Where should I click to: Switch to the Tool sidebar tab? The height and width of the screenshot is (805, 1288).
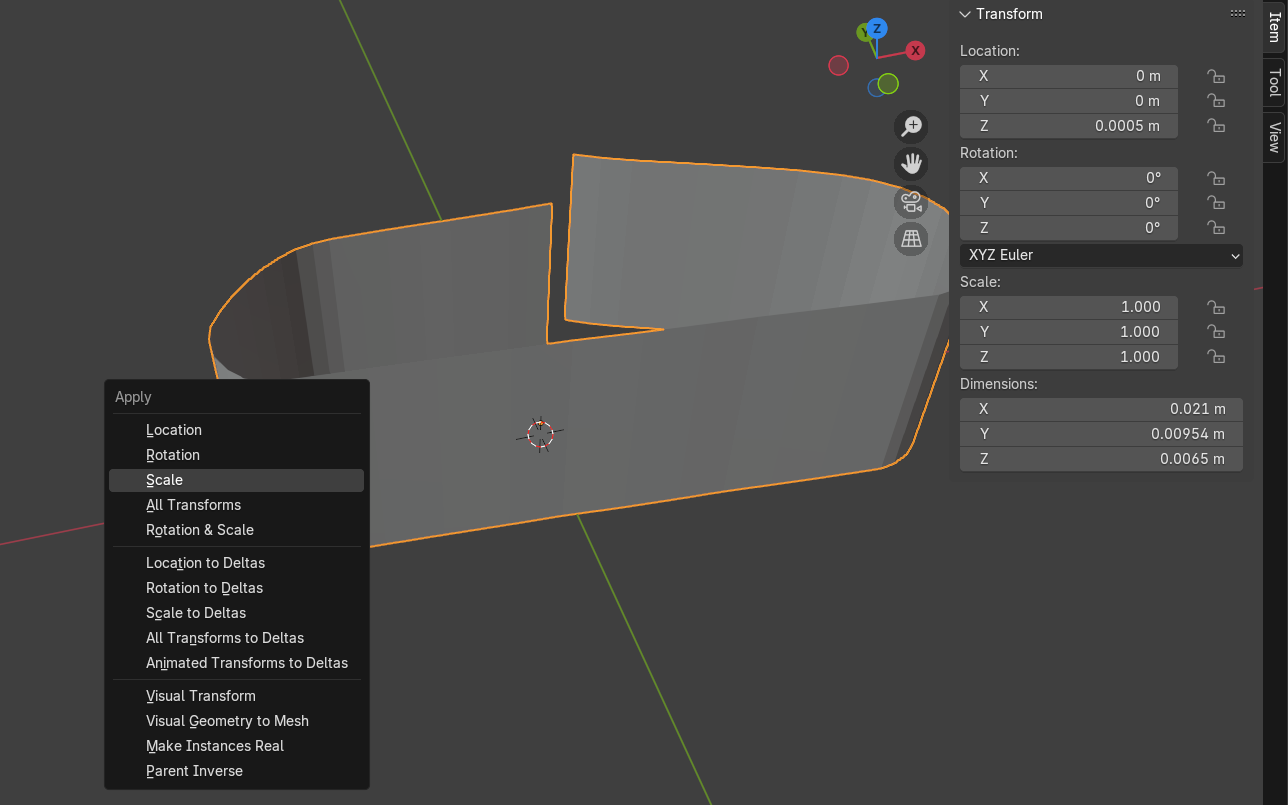pos(1274,82)
